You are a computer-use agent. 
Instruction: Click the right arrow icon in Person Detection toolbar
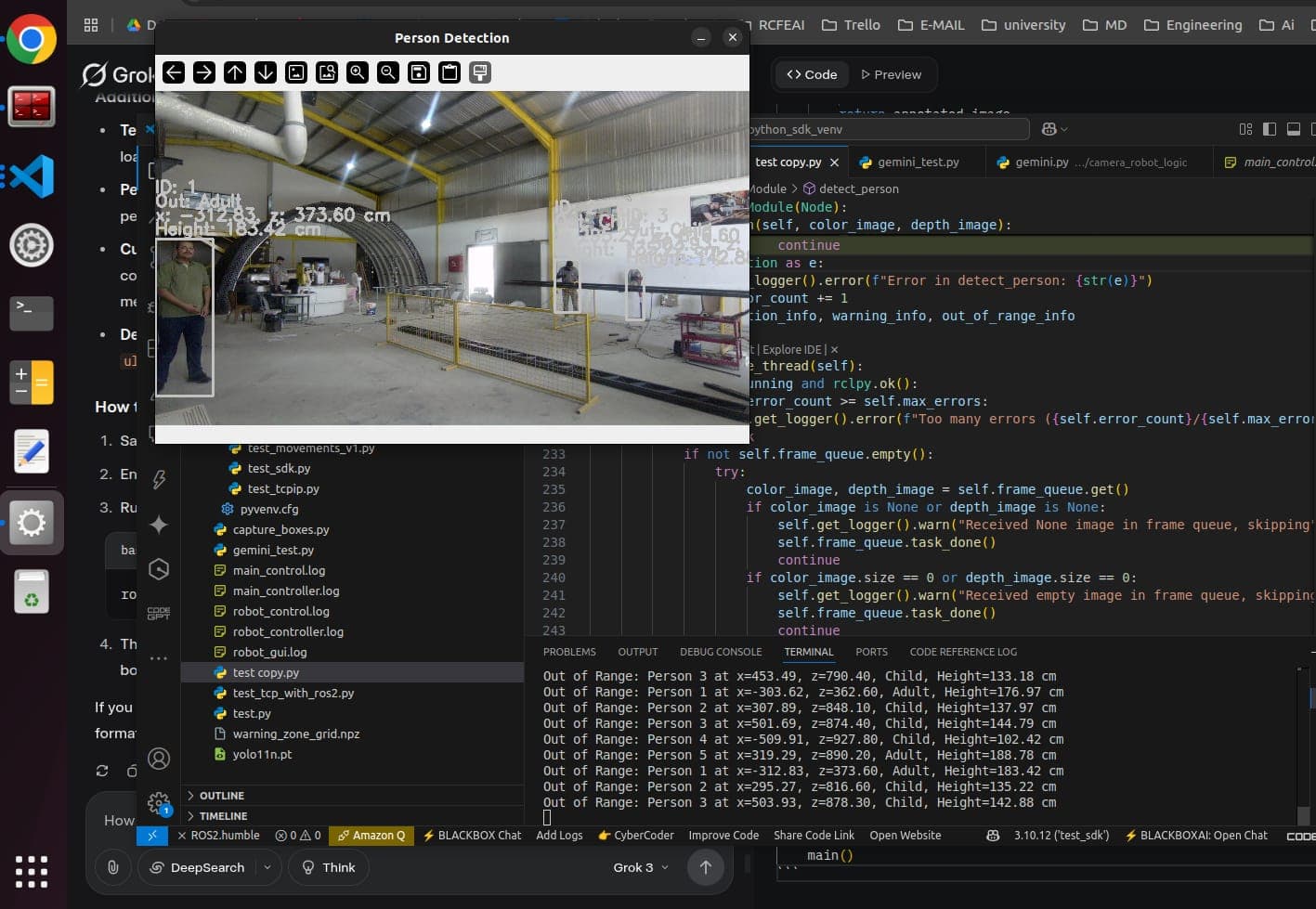point(204,72)
